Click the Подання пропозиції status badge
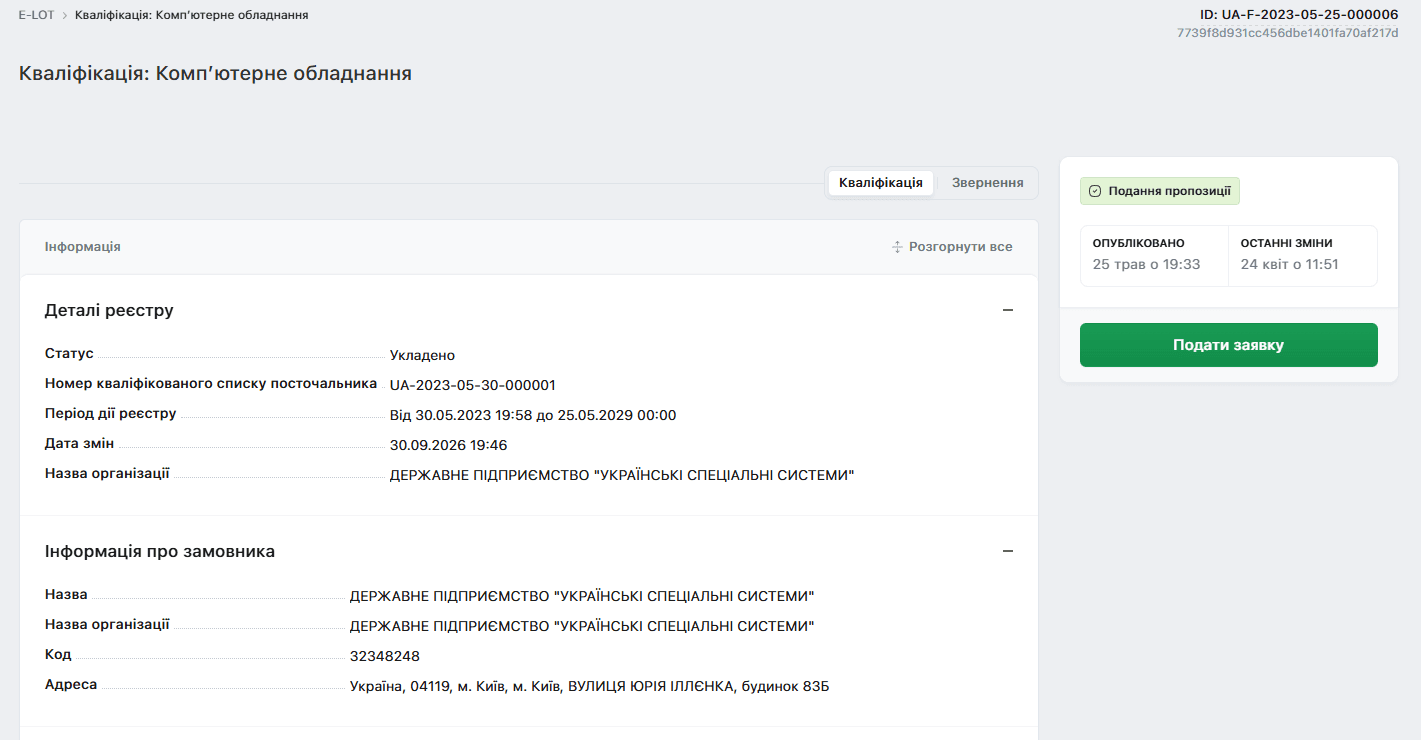Screen dimensions: 1421x740 1160,191
